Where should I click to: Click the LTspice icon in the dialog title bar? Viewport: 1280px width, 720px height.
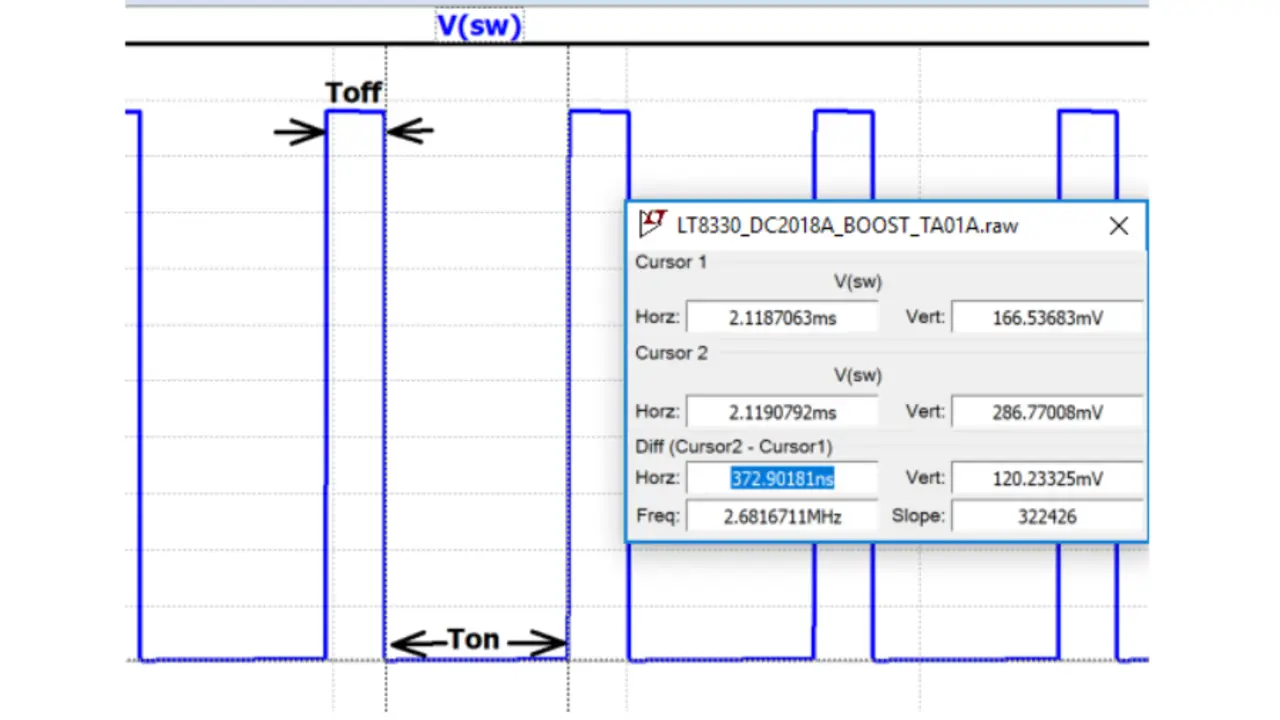pyautogui.click(x=653, y=224)
